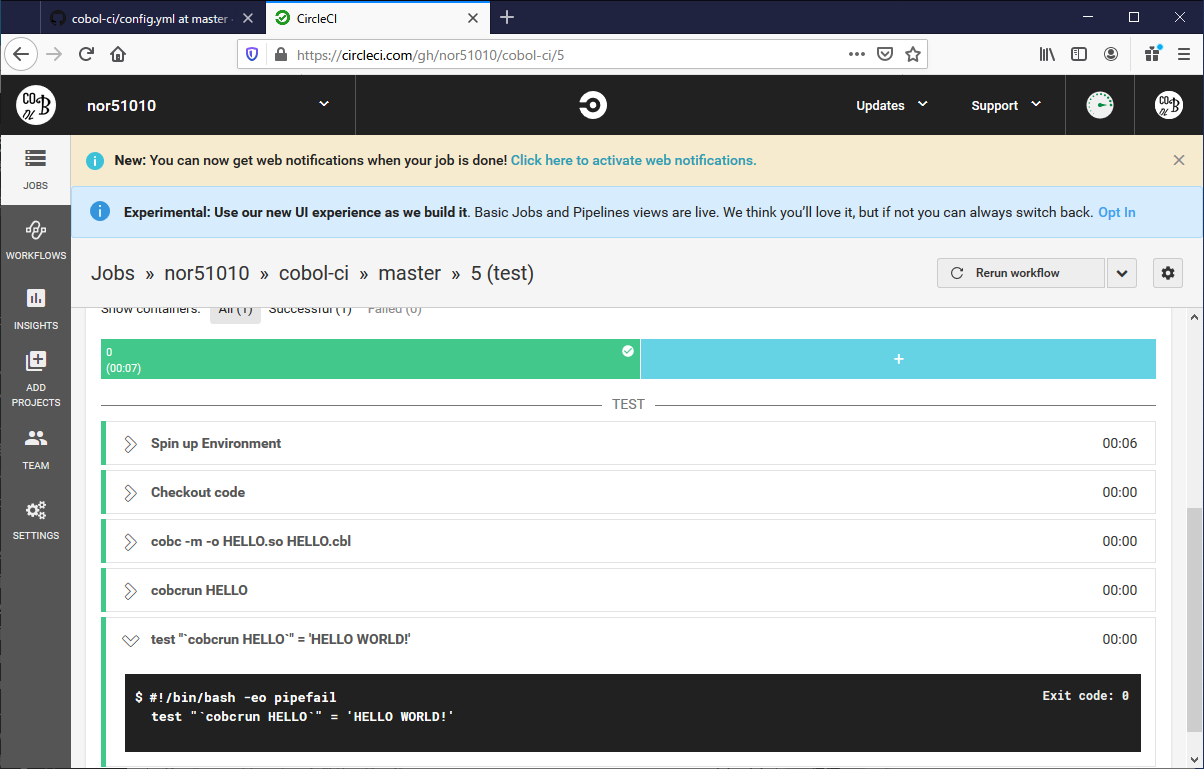Open the Rerun workflow options arrow
The width and height of the screenshot is (1204, 769).
[x=1122, y=273]
